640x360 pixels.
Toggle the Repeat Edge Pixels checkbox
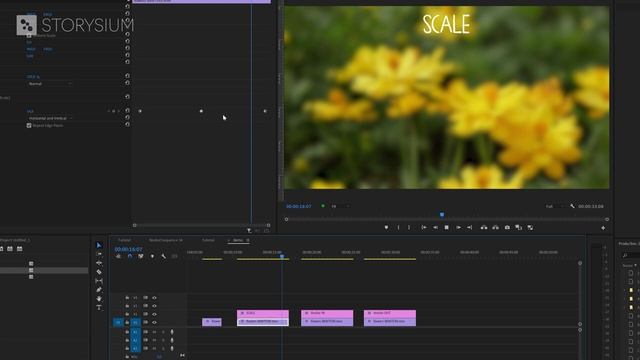(x=29, y=126)
